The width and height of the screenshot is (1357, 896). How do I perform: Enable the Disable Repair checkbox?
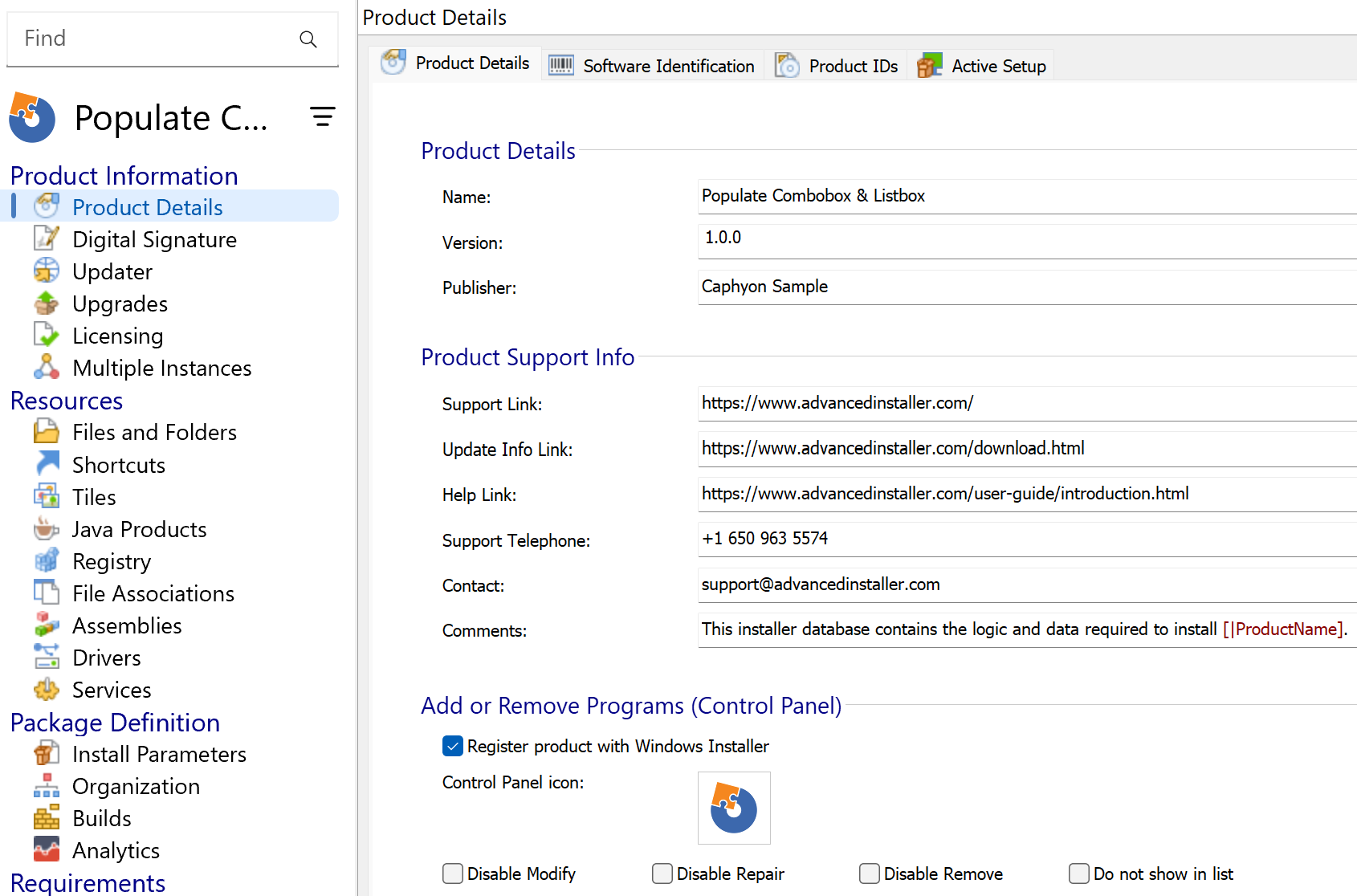(x=662, y=874)
